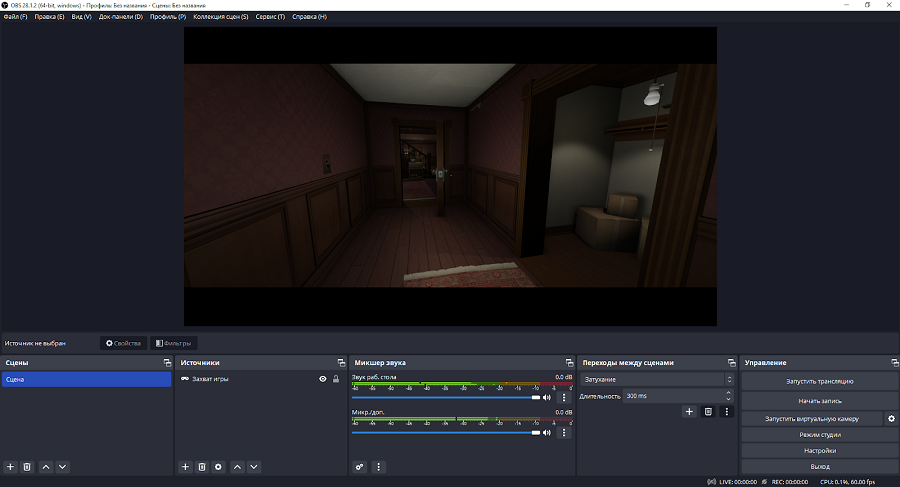The width and height of the screenshot is (900, 487).
Task: Click Запустить трансляцию button
Action: tap(819, 381)
